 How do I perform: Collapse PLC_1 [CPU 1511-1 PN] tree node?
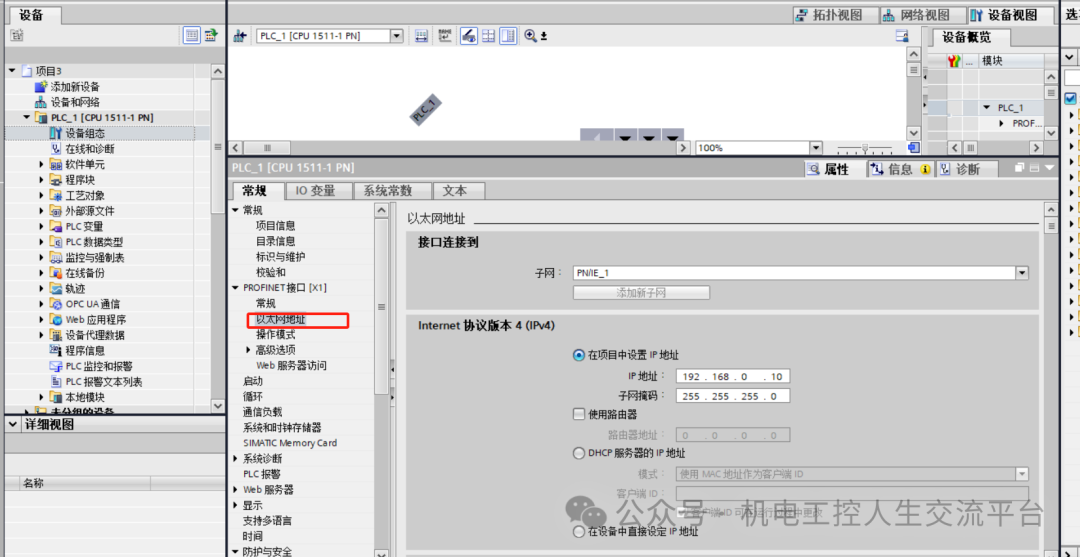click(x=27, y=118)
